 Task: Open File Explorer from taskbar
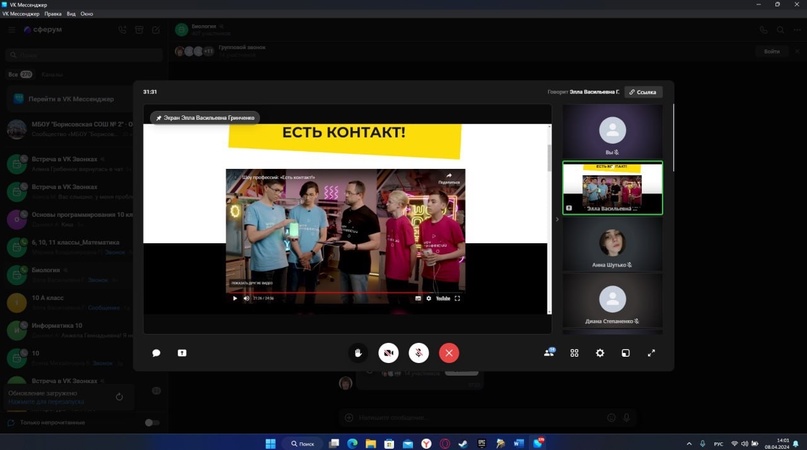[x=371, y=443]
